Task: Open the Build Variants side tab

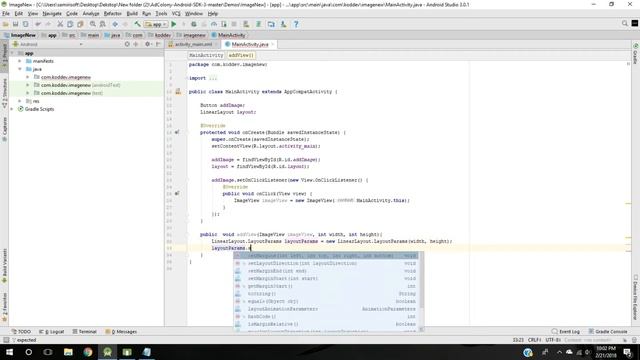Action: (x=4, y=266)
